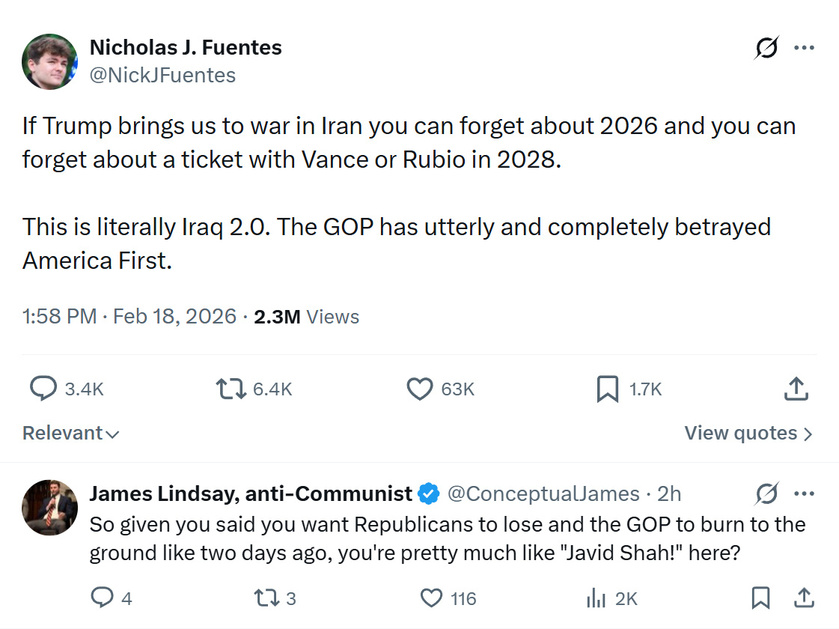Repost the main tweet with 6.4K reposts
The width and height of the screenshot is (839, 629).
pos(231,389)
